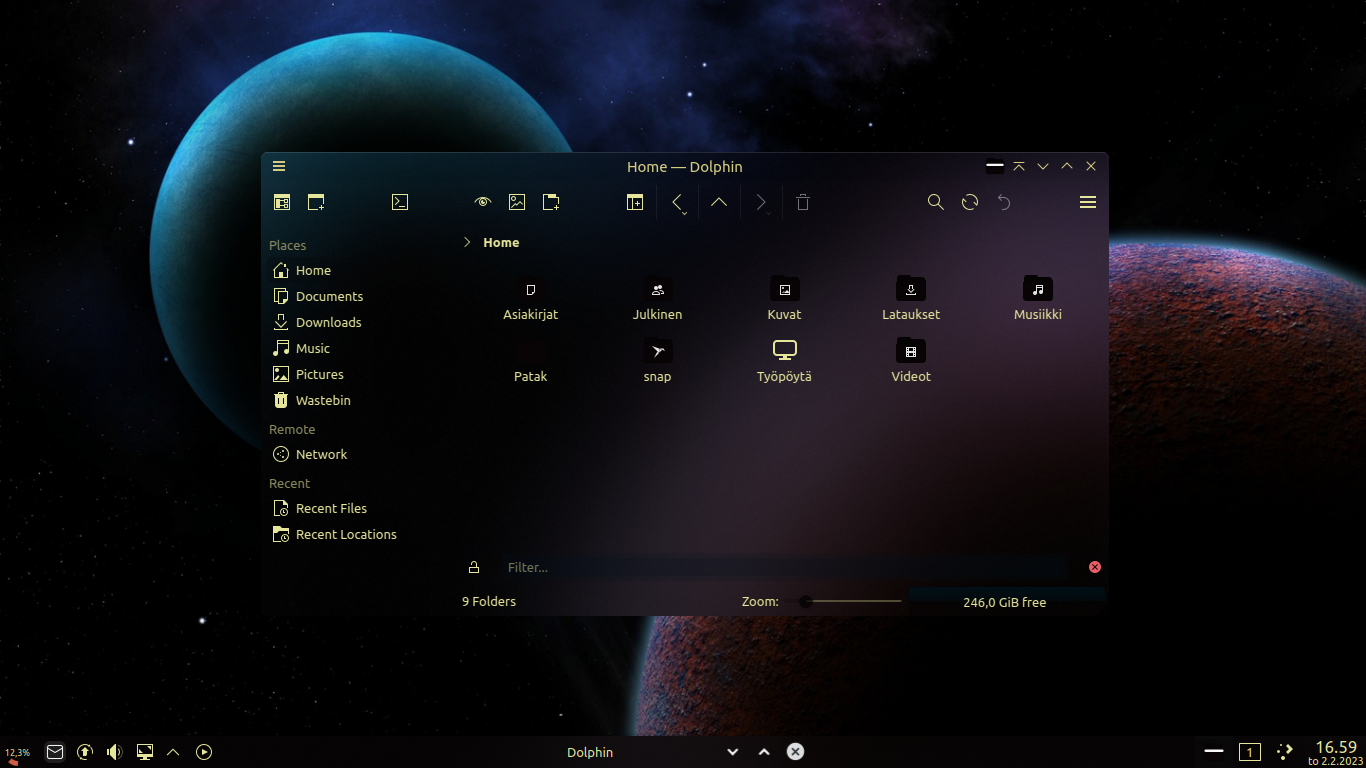Open the window menu icon in the title bar

279,166
